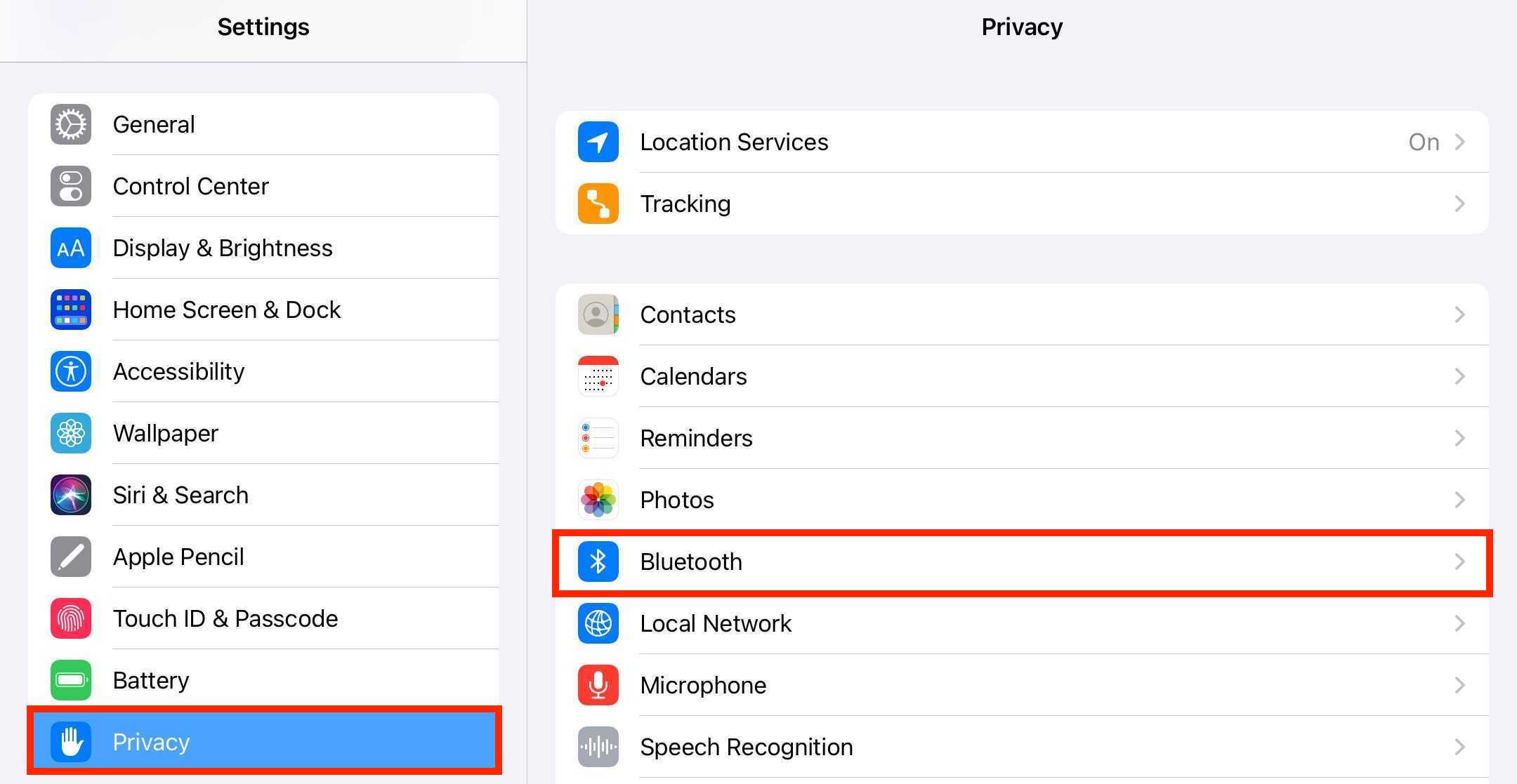
Task: Click the Tracking icon
Action: click(x=598, y=204)
